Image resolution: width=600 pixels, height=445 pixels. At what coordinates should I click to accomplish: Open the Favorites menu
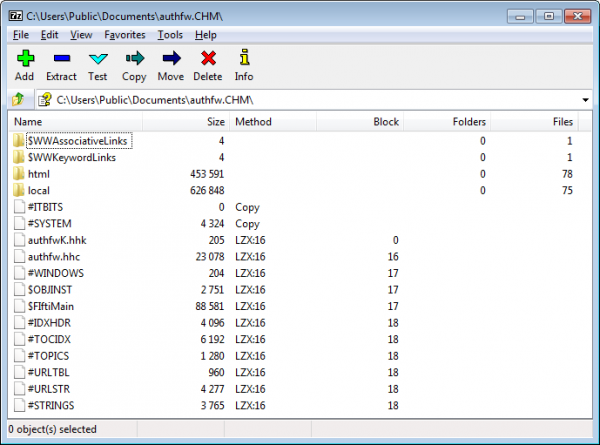pyautogui.click(x=125, y=35)
